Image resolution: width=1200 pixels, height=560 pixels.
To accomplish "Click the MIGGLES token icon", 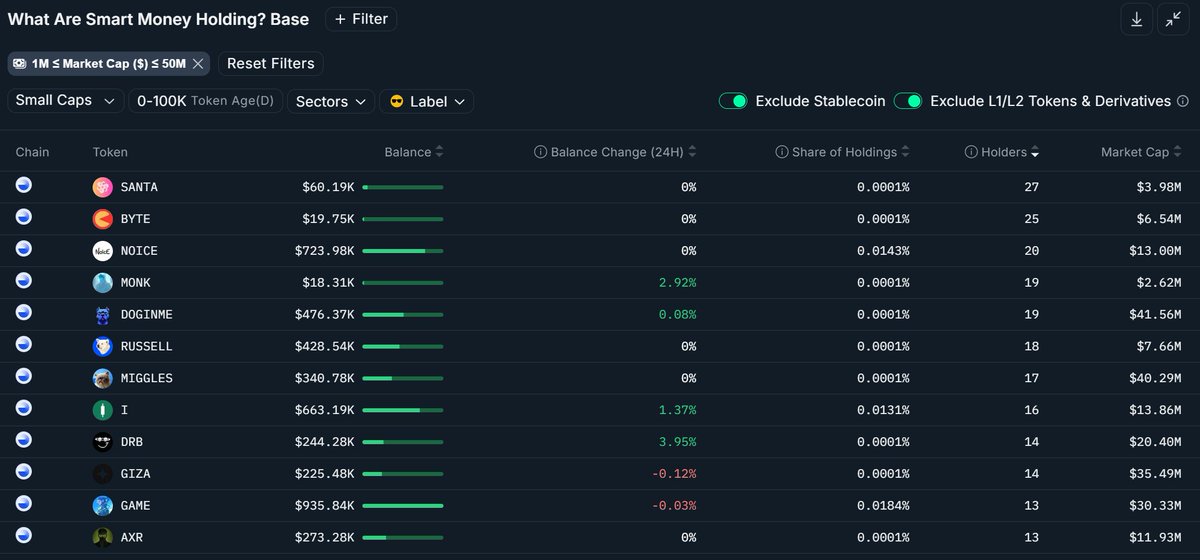I will click(x=103, y=378).
